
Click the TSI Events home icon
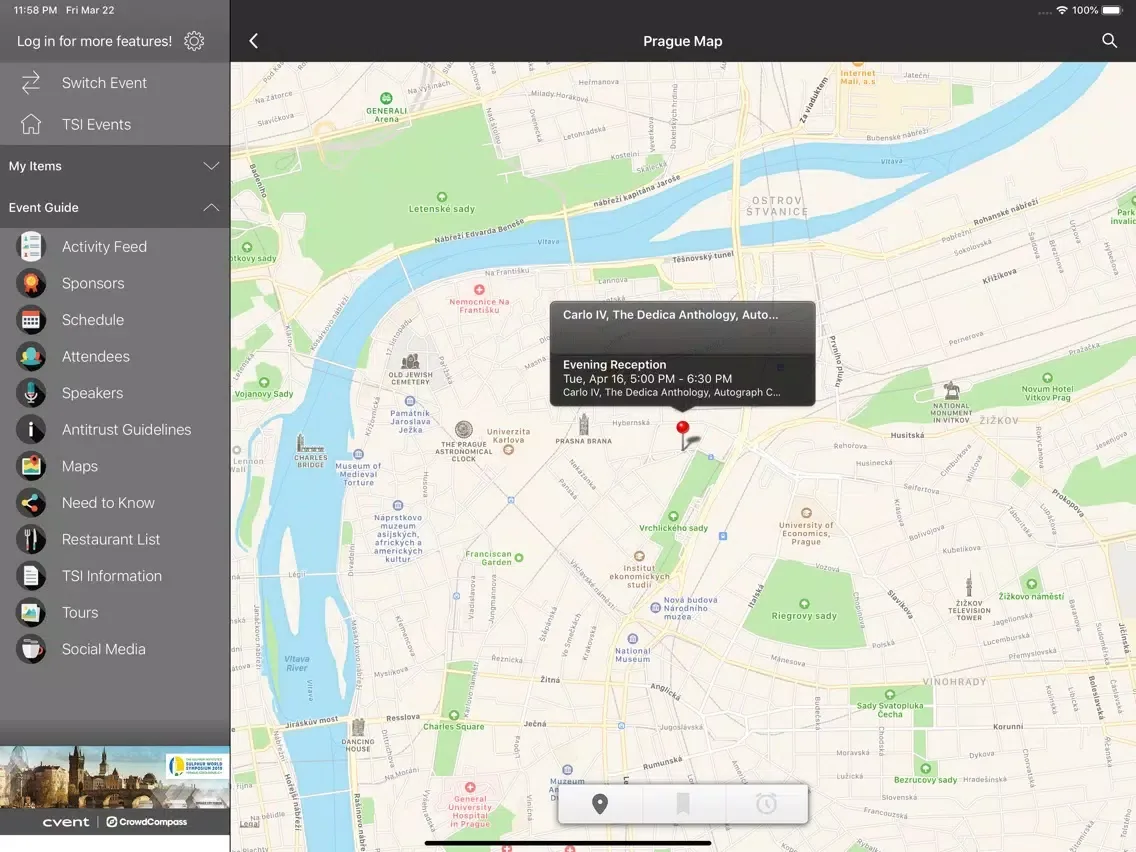tap(30, 125)
